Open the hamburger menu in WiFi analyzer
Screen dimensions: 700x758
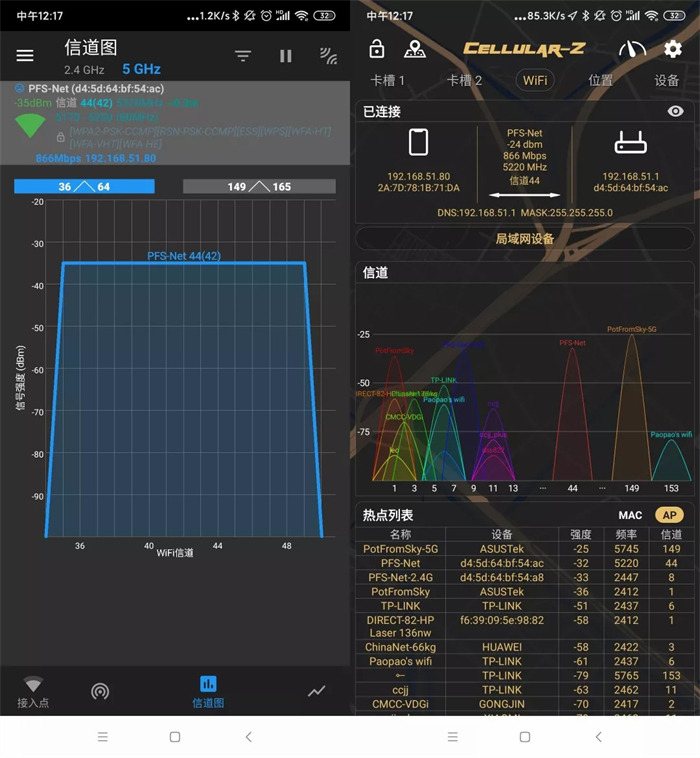[x=25, y=56]
